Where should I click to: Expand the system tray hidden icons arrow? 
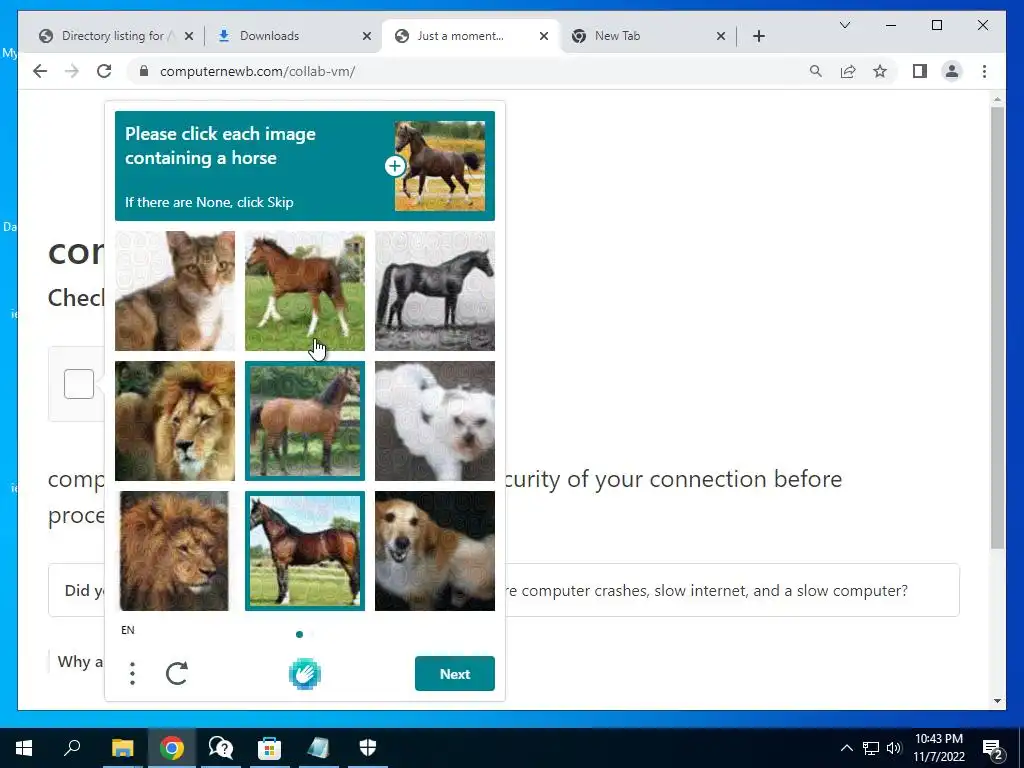[x=846, y=748]
